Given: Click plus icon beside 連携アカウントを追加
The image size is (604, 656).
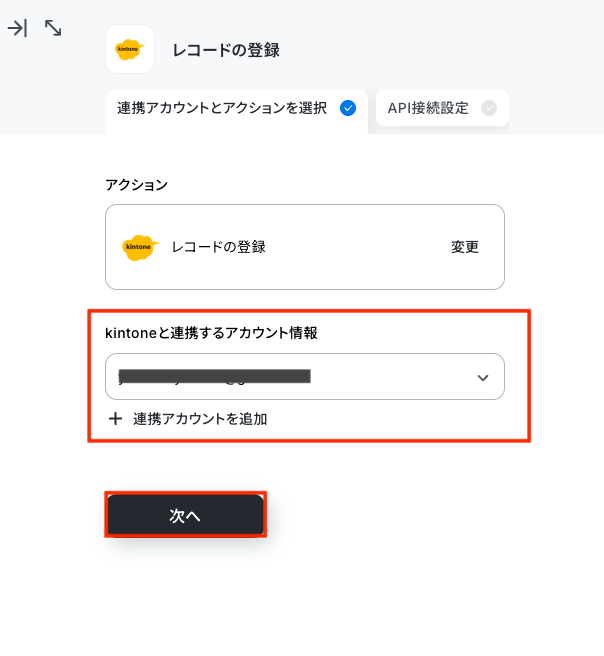Looking at the screenshot, I should click(x=115, y=419).
